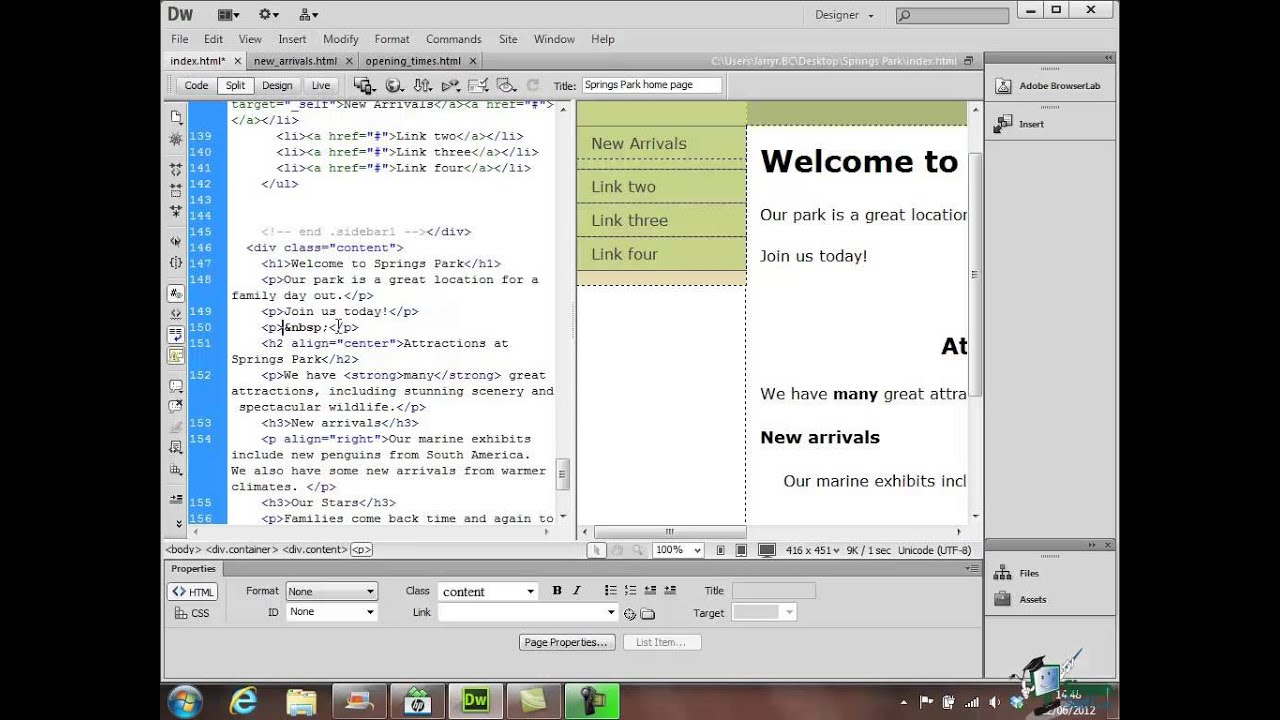Toggle Live view on
This screenshot has width=1280, height=720.
[x=320, y=86]
